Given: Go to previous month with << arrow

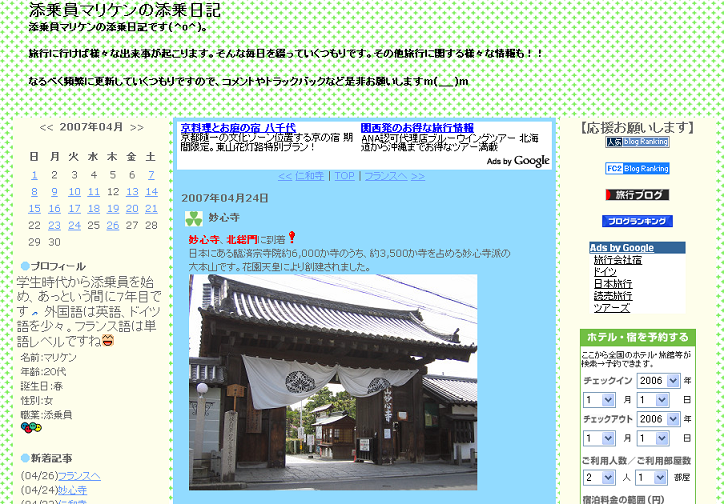Looking at the screenshot, I should pyautogui.click(x=46, y=128).
